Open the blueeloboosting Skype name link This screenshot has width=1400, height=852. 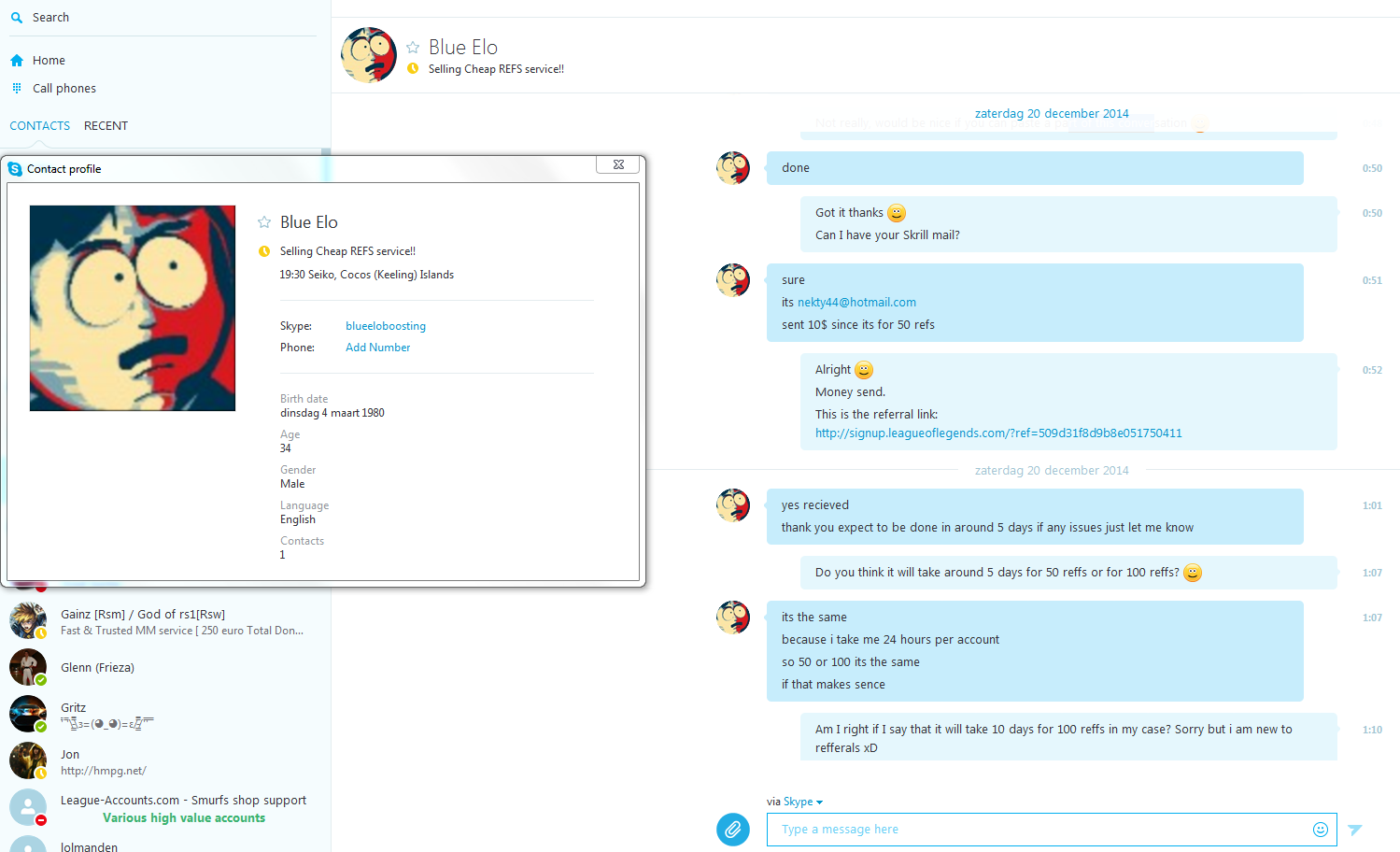click(386, 326)
